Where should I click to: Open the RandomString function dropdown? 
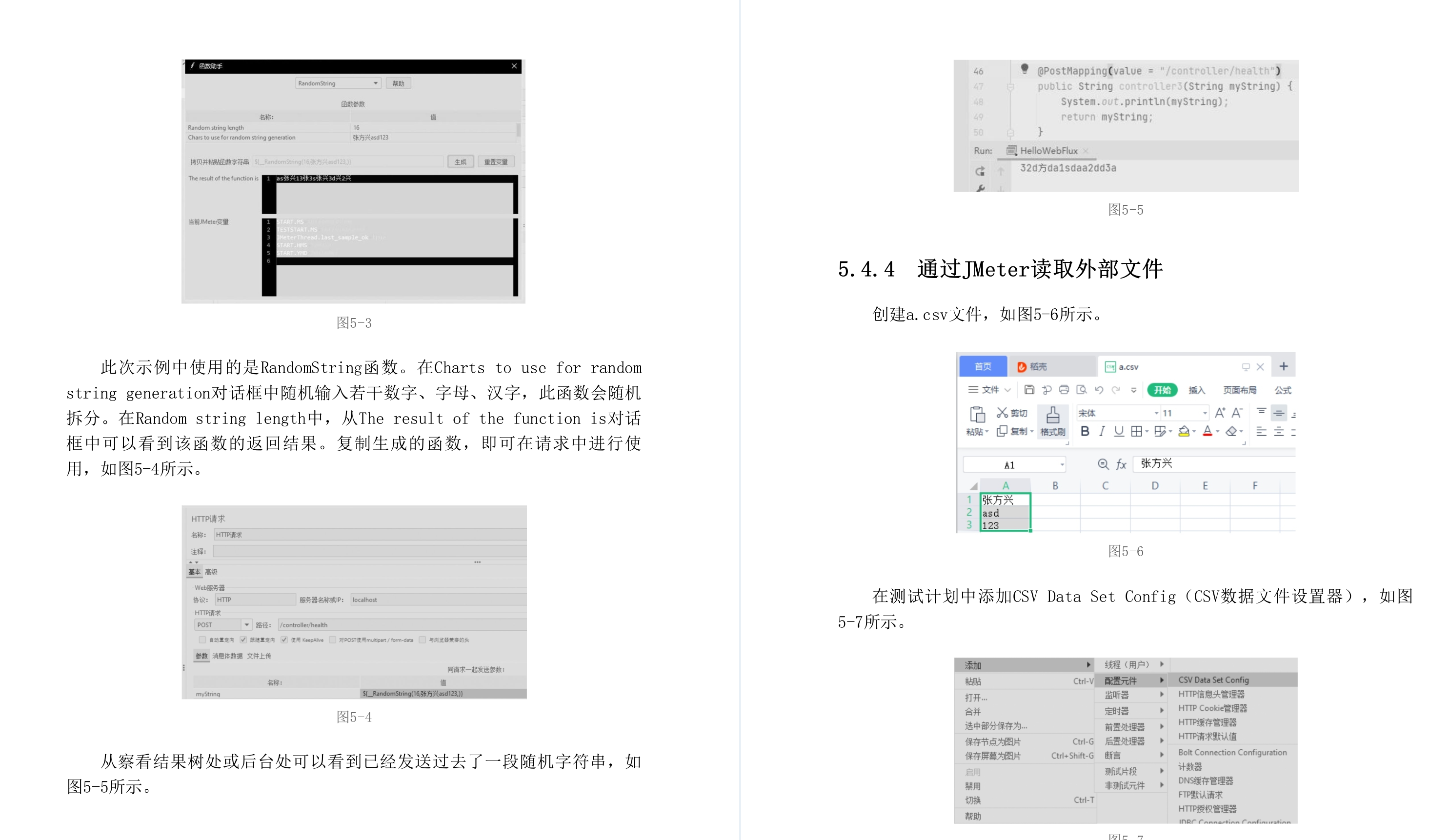(x=376, y=83)
